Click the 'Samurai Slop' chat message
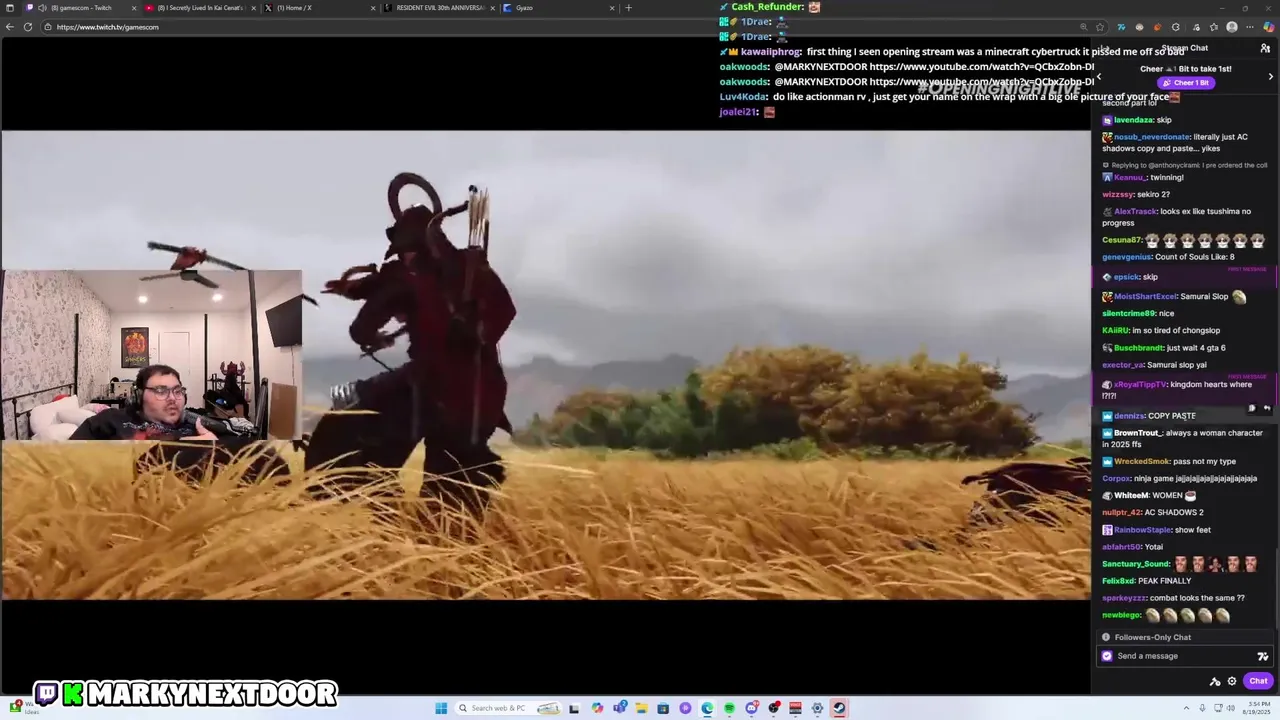The width and height of the screenshot is (1280, 720). pos(1205,296)
